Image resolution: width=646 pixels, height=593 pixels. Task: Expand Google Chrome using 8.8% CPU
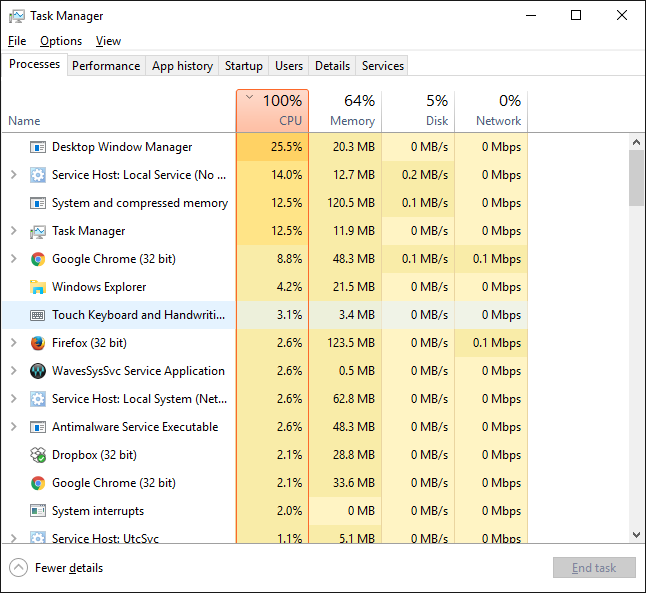click(14, 259)
